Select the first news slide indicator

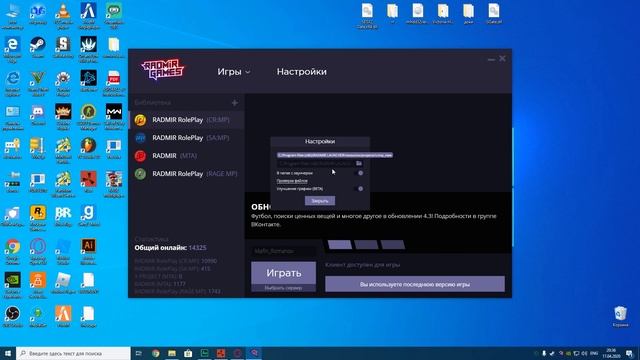click(x=340, y=244)
